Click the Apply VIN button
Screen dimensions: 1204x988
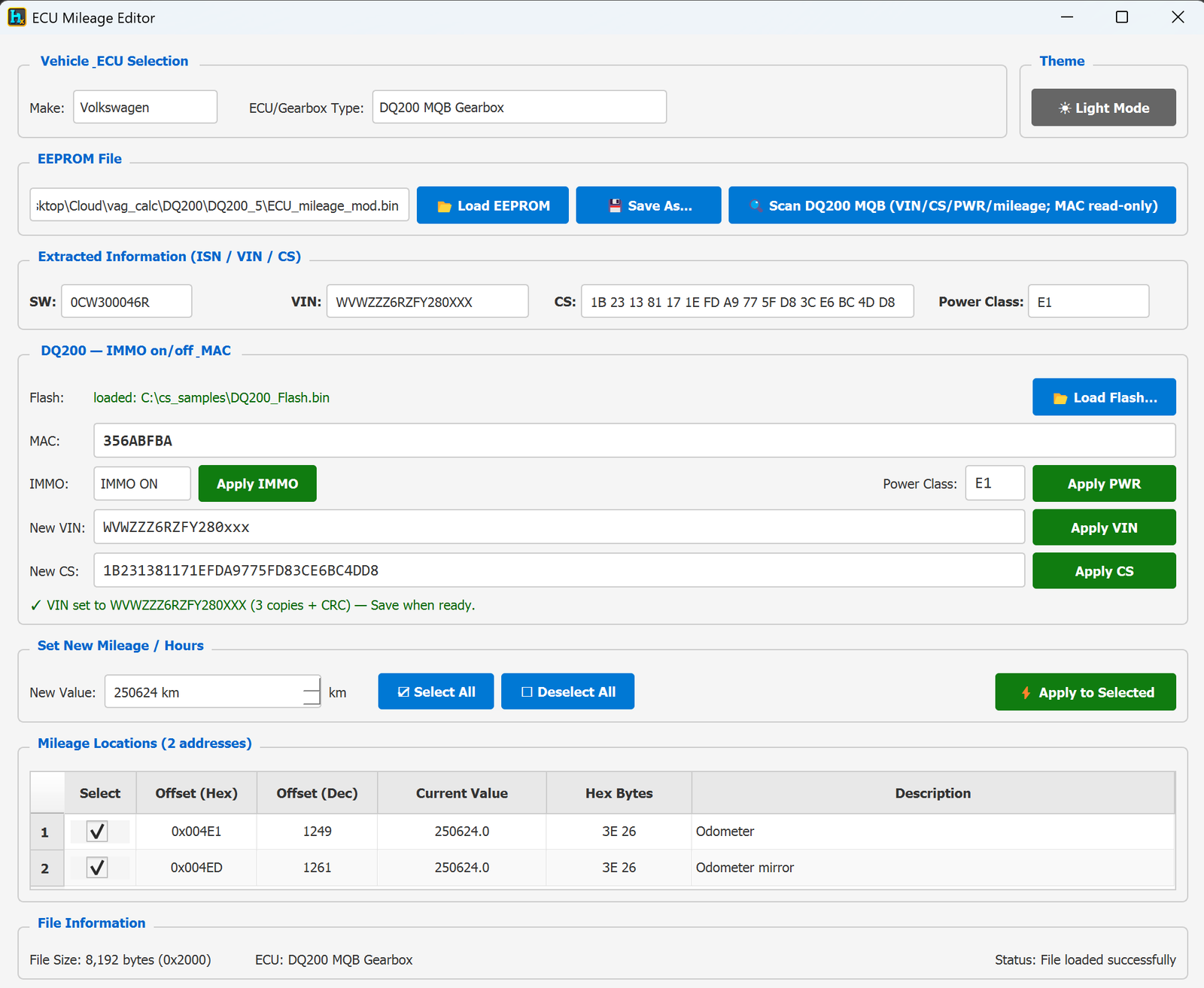click(x=1104, y=527)
